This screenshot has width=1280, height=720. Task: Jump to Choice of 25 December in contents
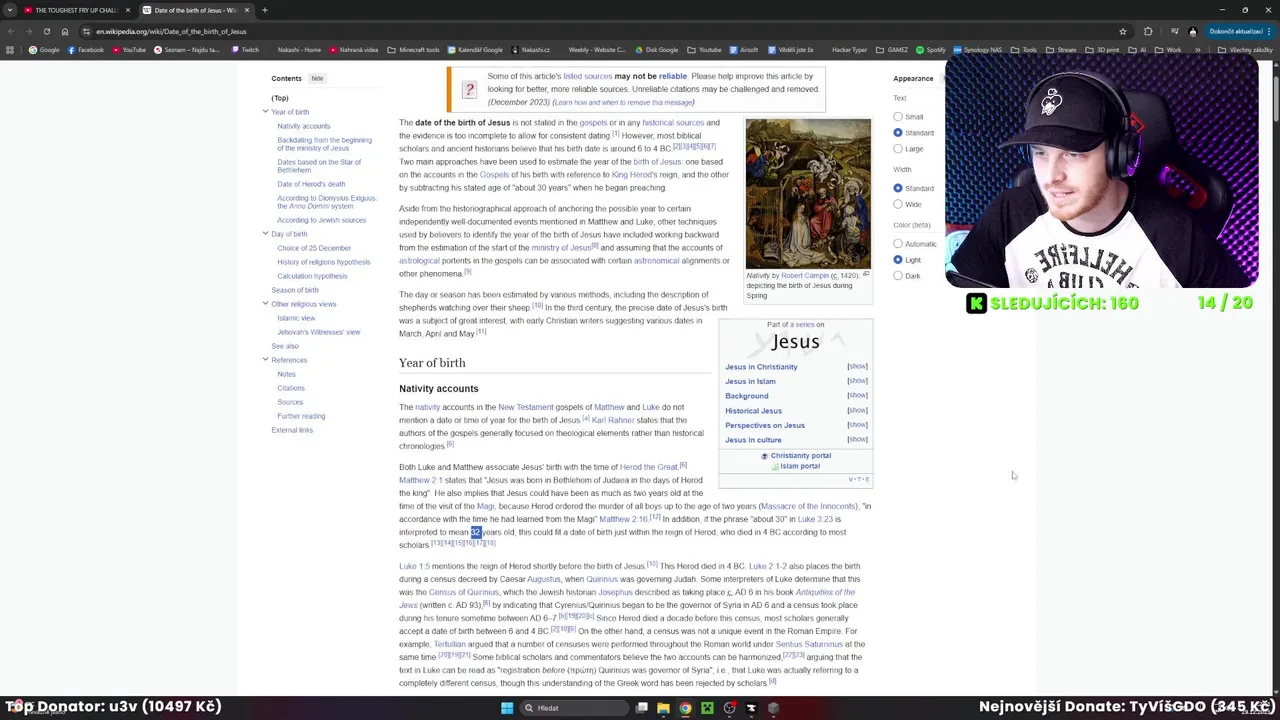(x=314, y=248)
